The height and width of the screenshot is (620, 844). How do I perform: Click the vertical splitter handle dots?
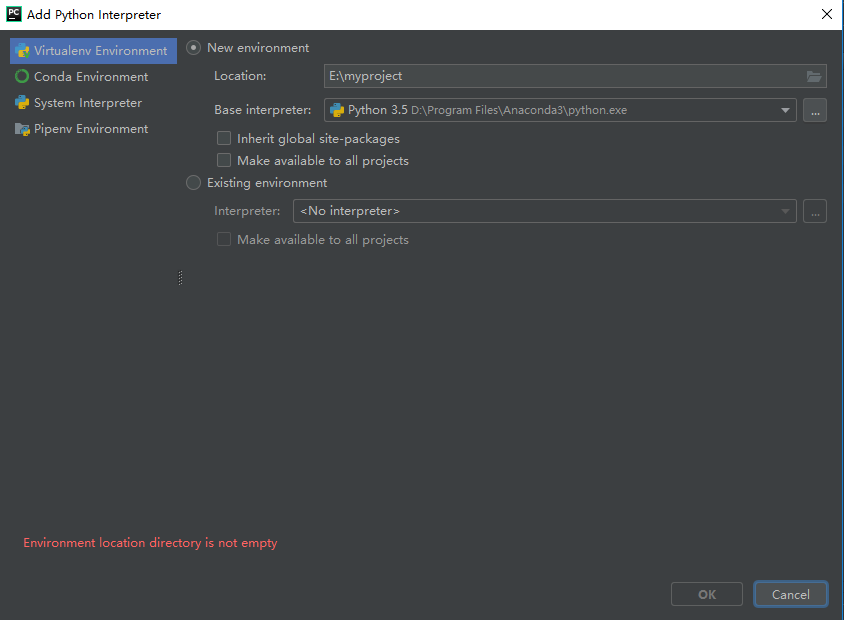(x=180, y=278)
